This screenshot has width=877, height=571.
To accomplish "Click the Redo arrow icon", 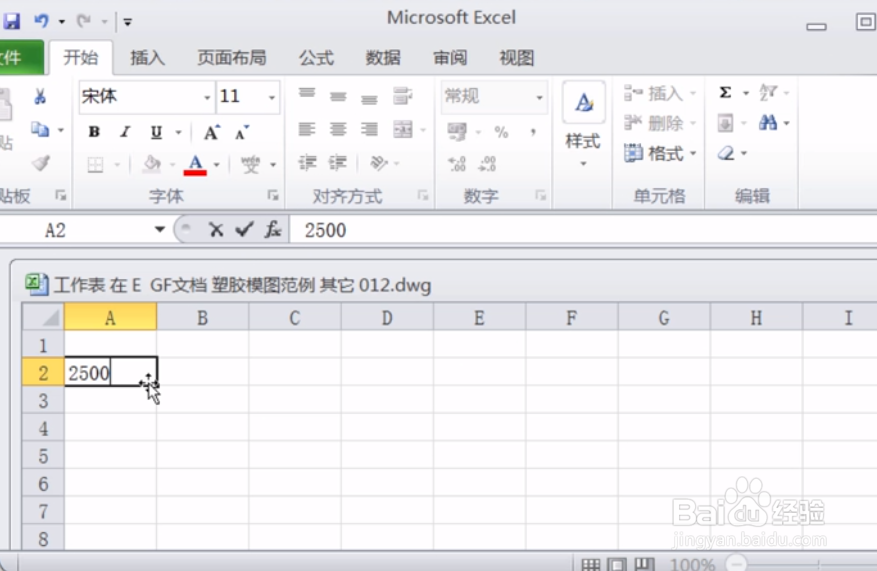I will (84, 21).
